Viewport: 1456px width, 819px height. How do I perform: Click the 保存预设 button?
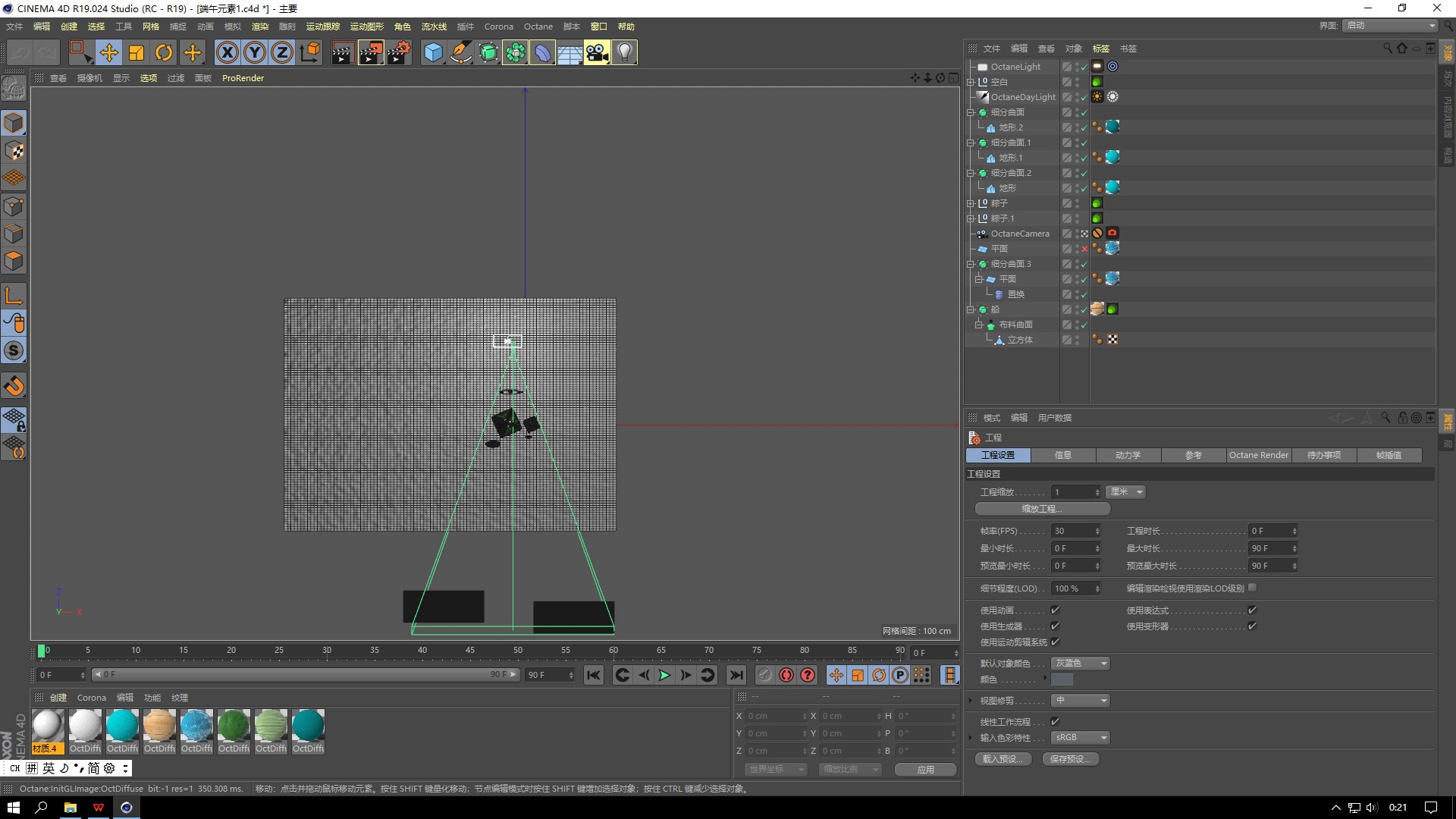(1070, 759)
